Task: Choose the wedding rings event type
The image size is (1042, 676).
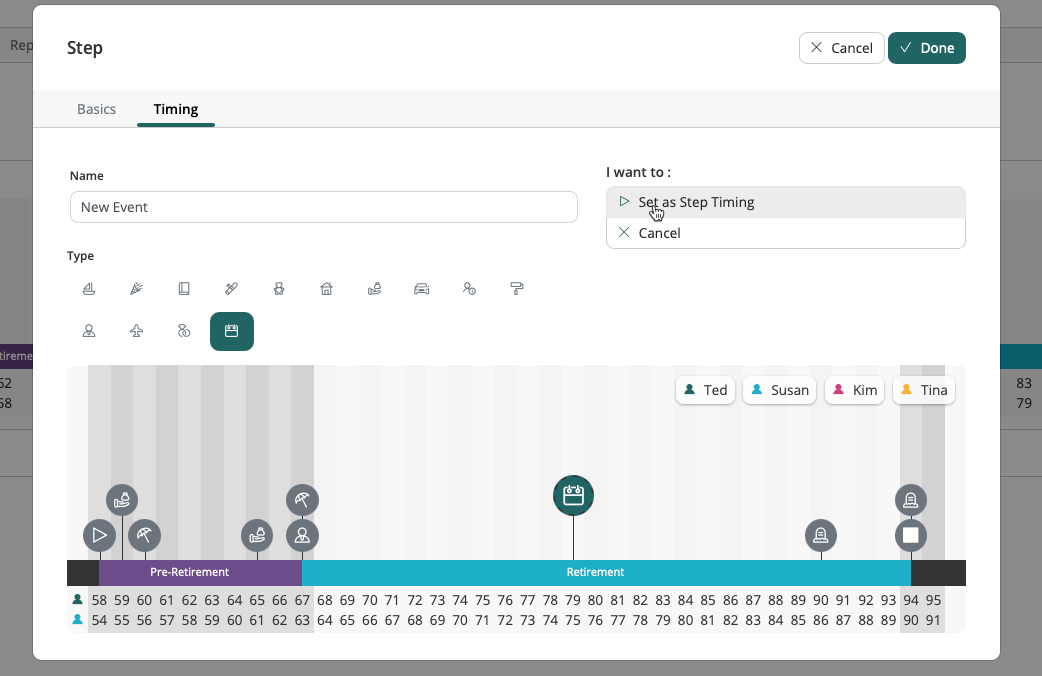Action: click(184, 331)
